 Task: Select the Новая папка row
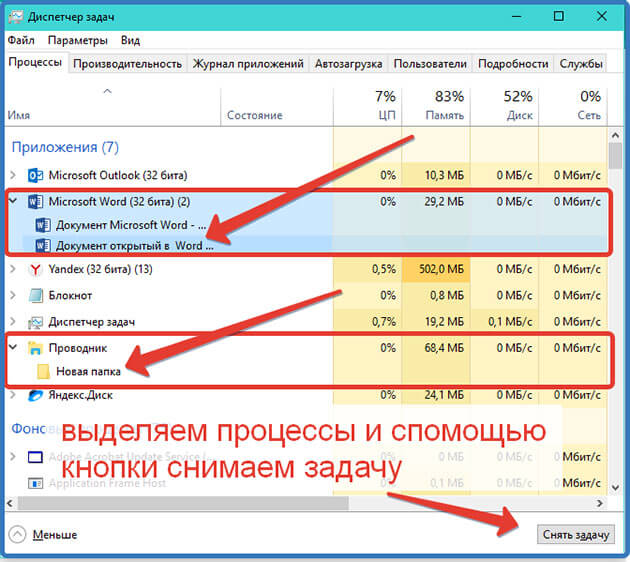(307, 372)
